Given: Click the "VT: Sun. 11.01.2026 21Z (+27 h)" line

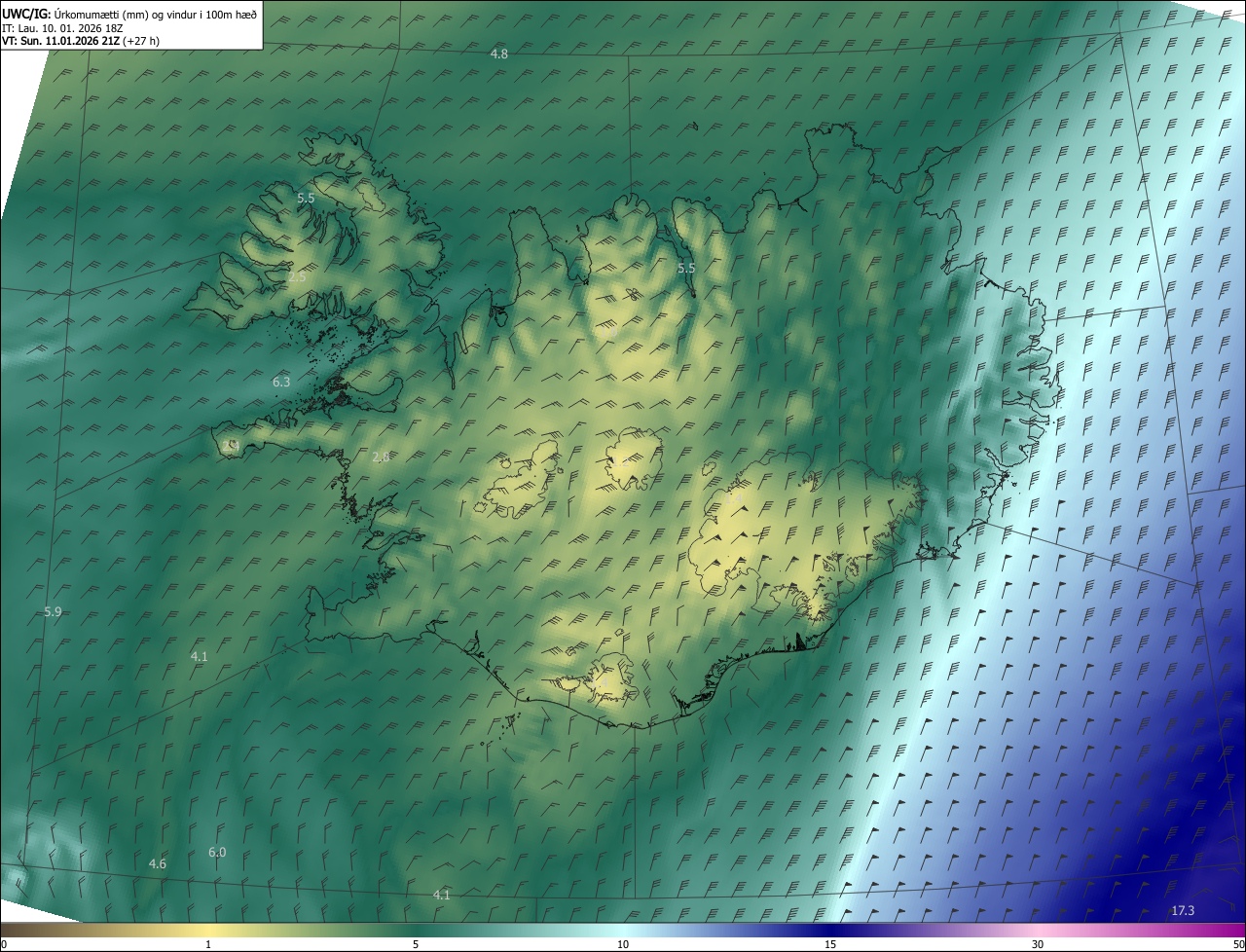Looking at the screenshot, I should [81, 41].
